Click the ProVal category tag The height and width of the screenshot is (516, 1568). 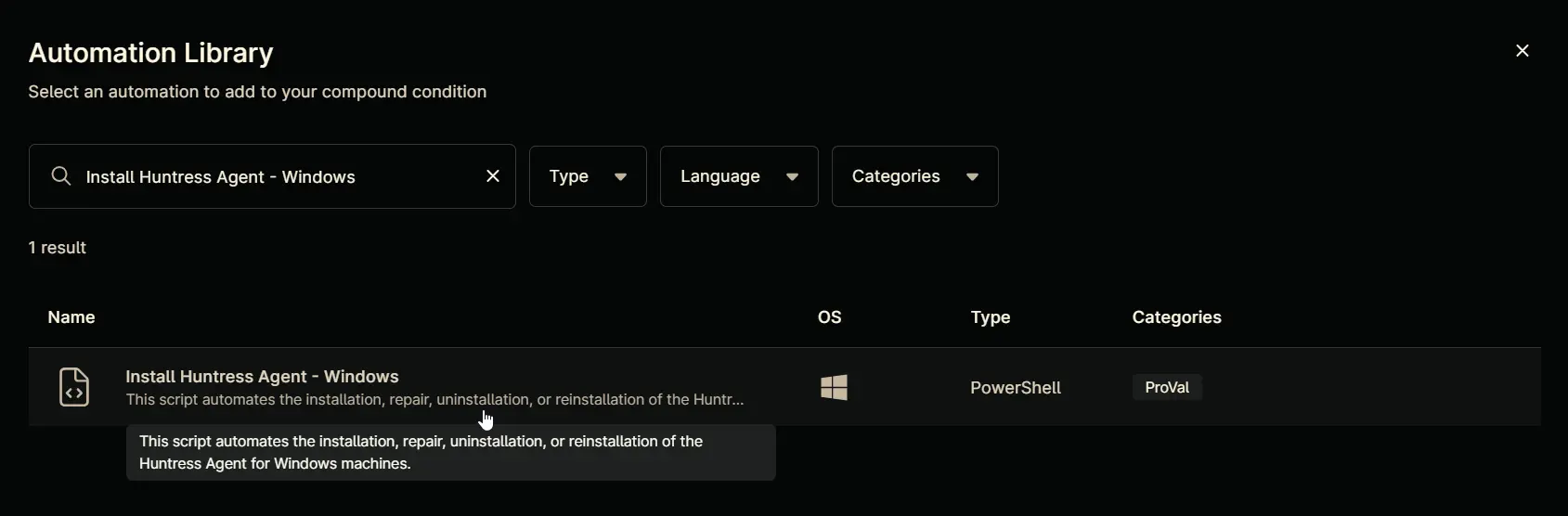[1167, 387]
